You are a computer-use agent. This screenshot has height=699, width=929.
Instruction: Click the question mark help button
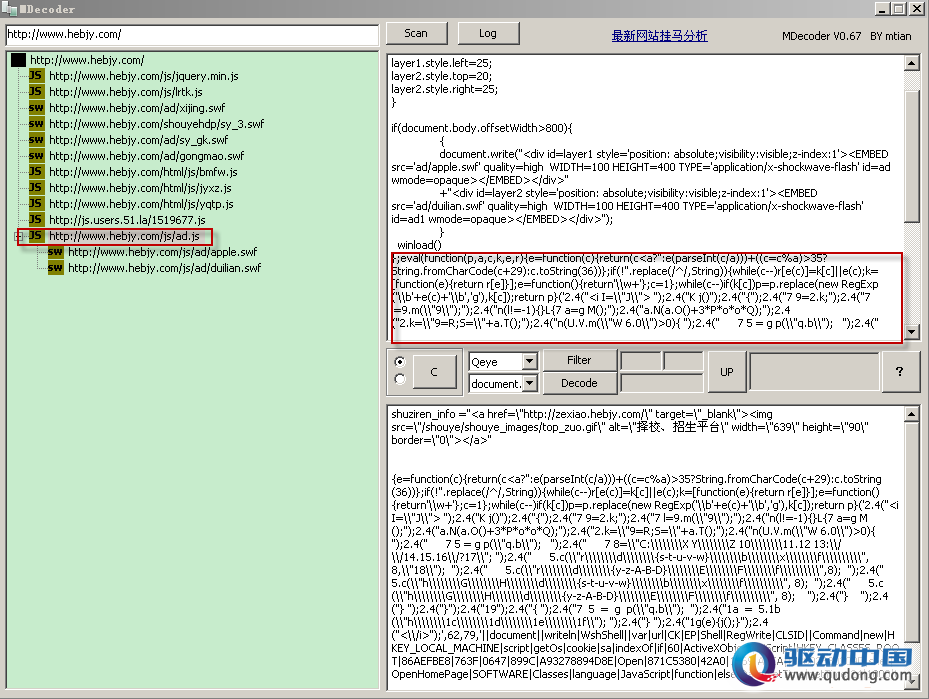pyautogui.click(x=899, y=371)
